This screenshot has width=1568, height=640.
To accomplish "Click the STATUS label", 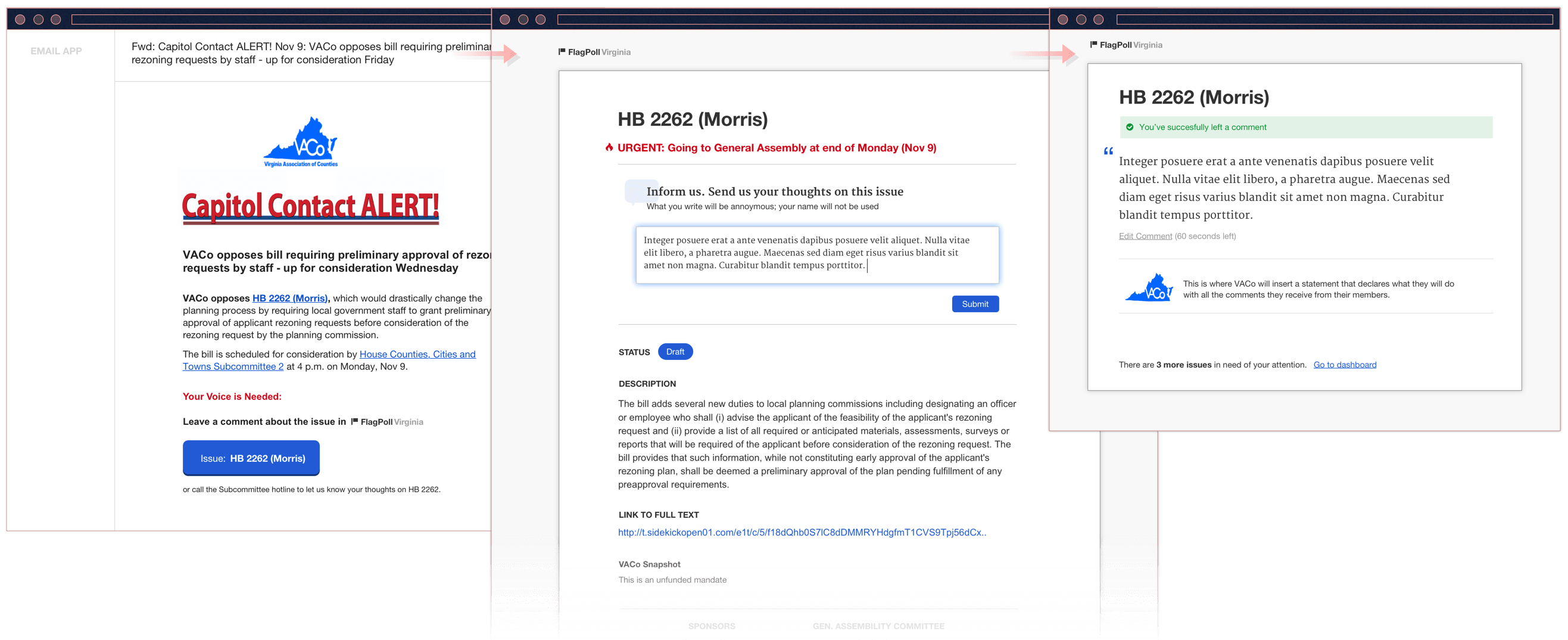I will click(634, 352).
